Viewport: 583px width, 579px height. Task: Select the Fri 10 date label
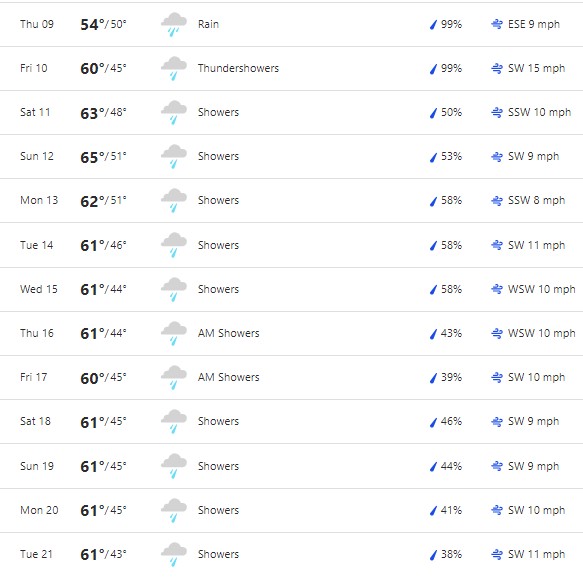point(33,68)
